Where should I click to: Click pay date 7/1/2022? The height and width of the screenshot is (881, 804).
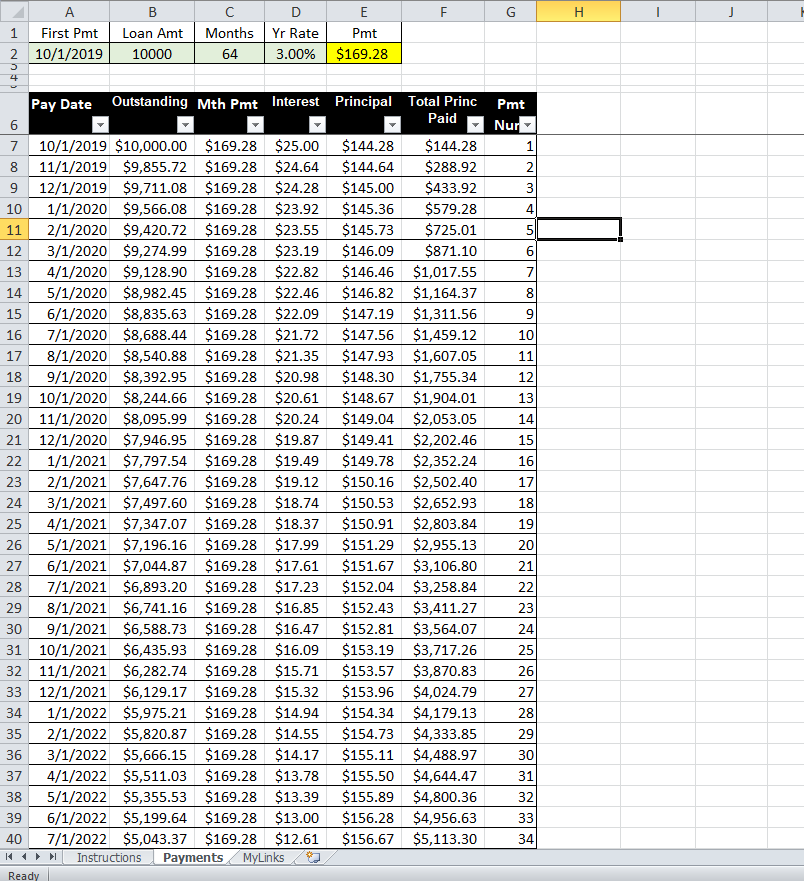point(69,839)
